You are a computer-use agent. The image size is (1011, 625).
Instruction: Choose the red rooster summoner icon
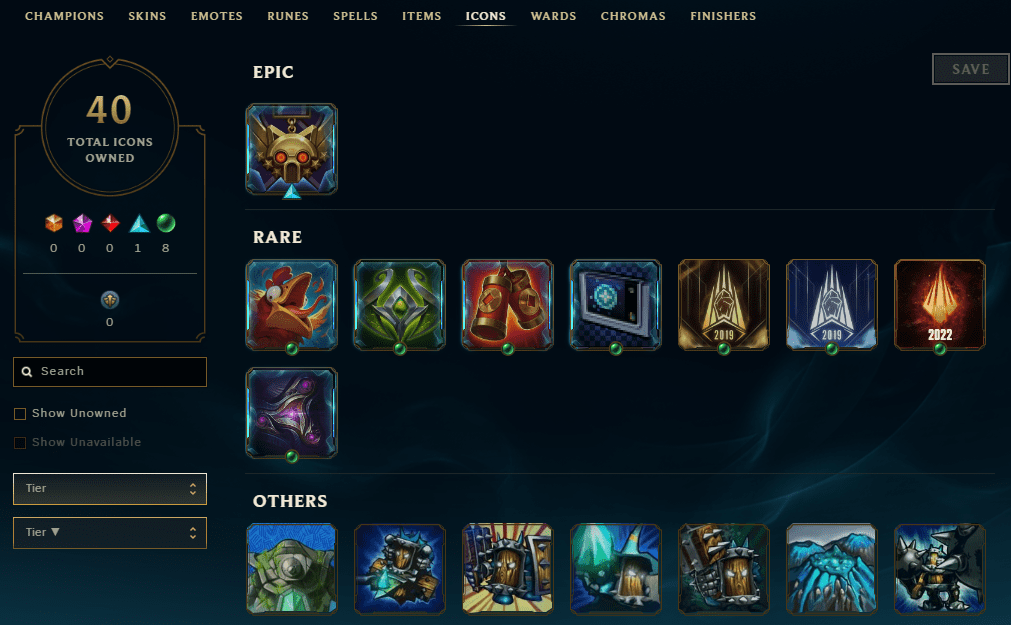[x=291, y=305]
